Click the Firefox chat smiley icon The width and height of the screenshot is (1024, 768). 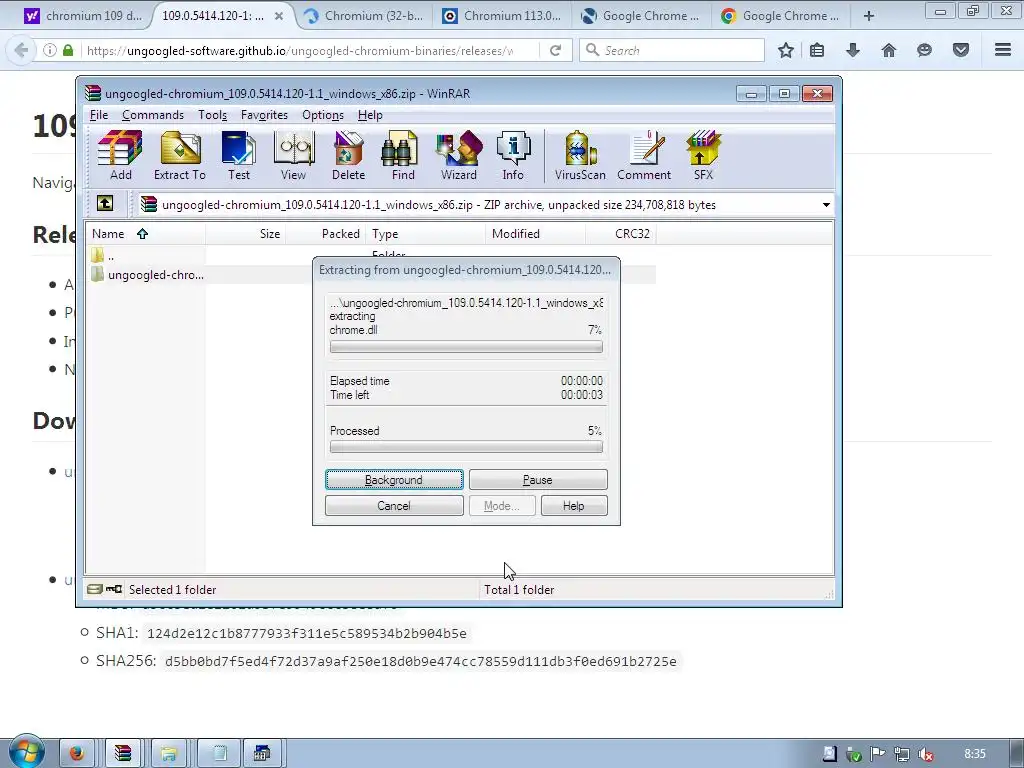click(924, 50)
